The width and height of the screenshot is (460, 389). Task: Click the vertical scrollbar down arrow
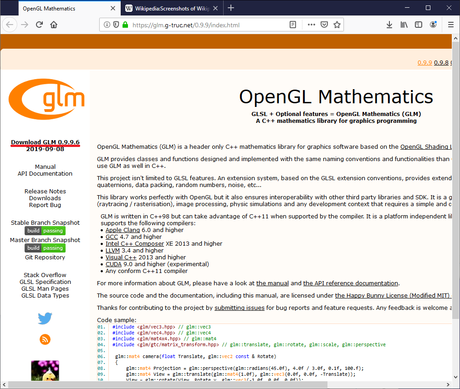(x=456, y=377)
